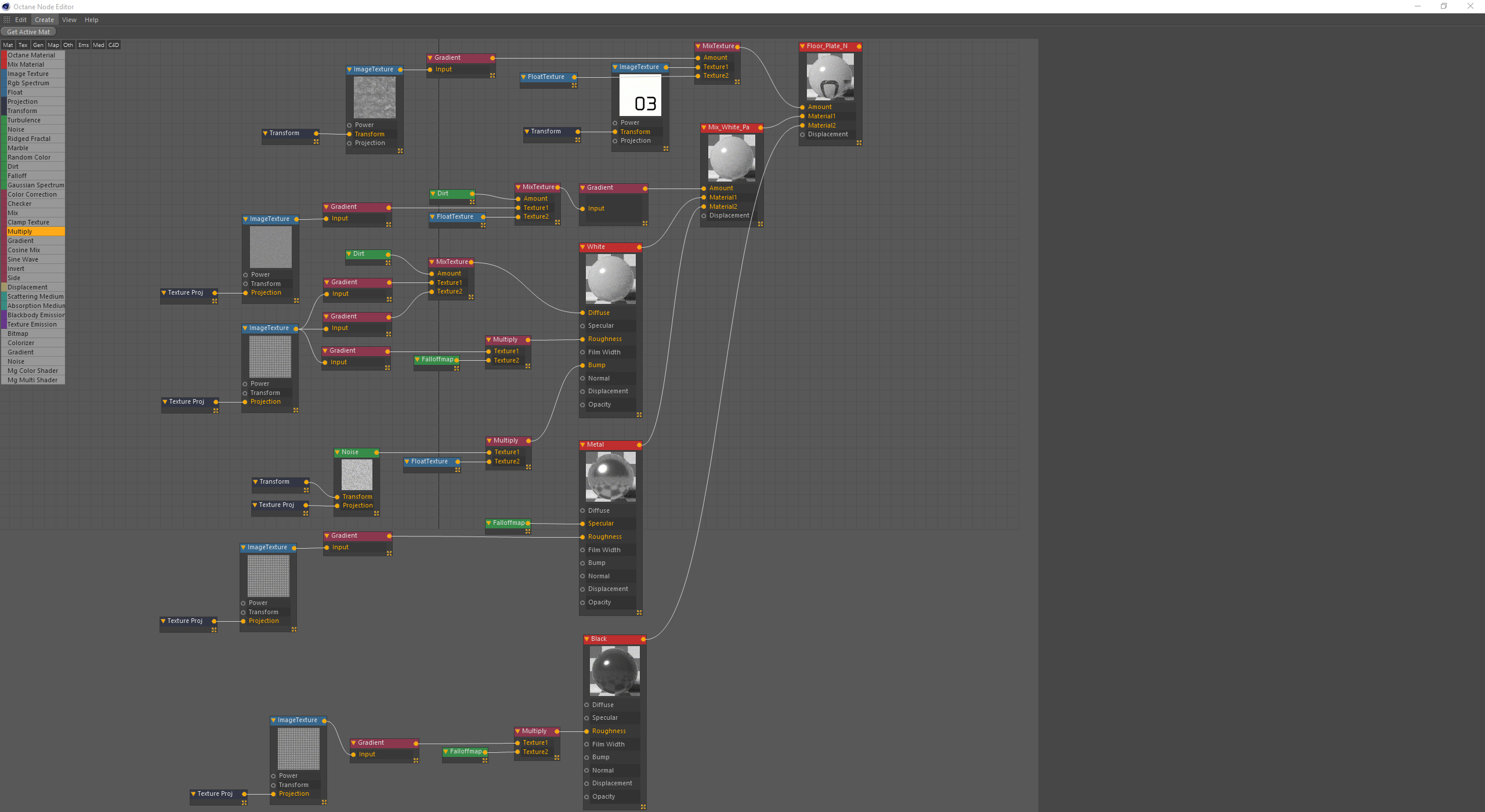Viewport: 1485px width, 812px height.
Task: Click the Metal material sphere preview
Action: 610,477
